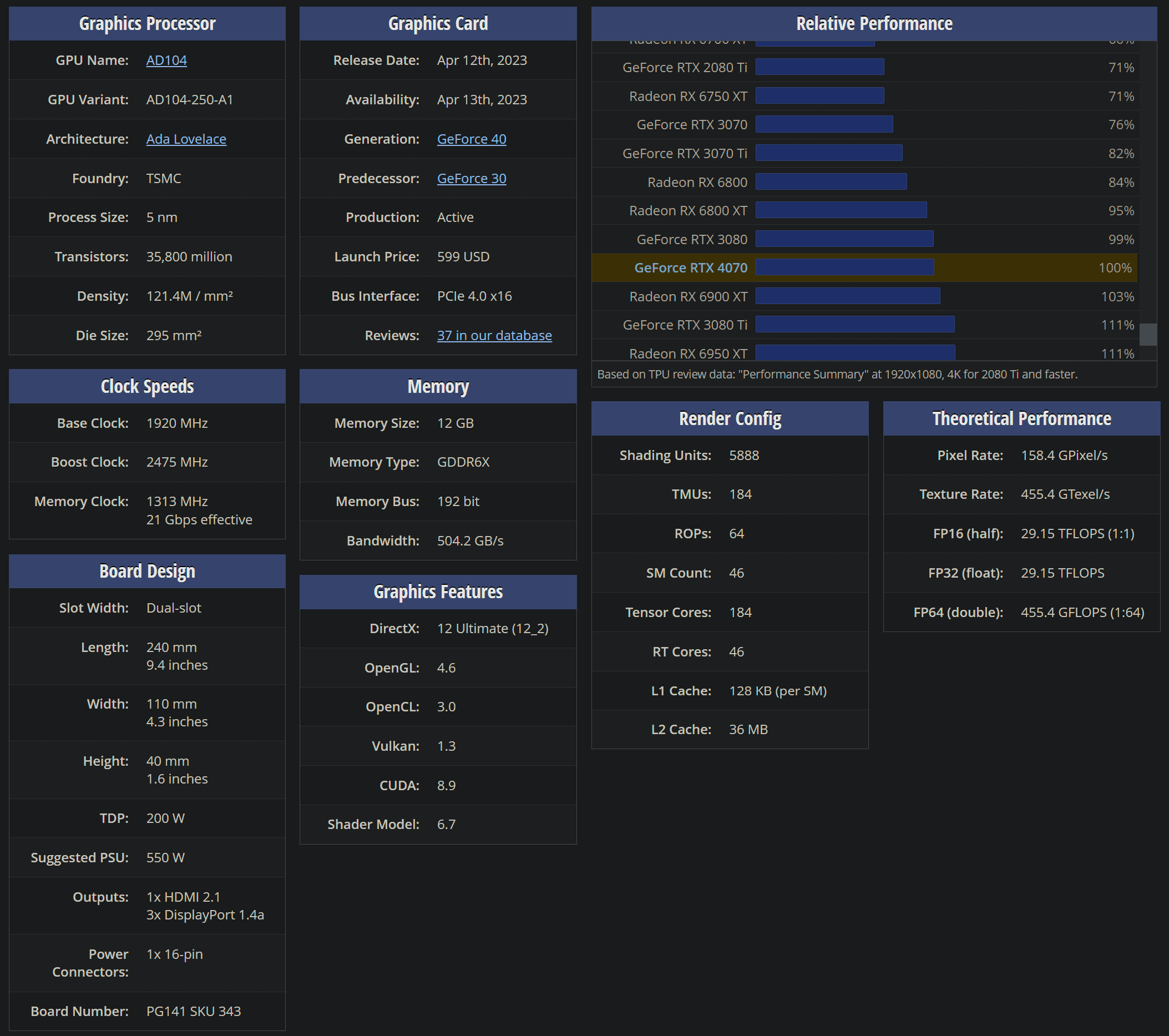This screenshot has height=1036, width=1169.
Task: Click the Board Number value PG141 SKU 343
Action: click(194, 1012)
